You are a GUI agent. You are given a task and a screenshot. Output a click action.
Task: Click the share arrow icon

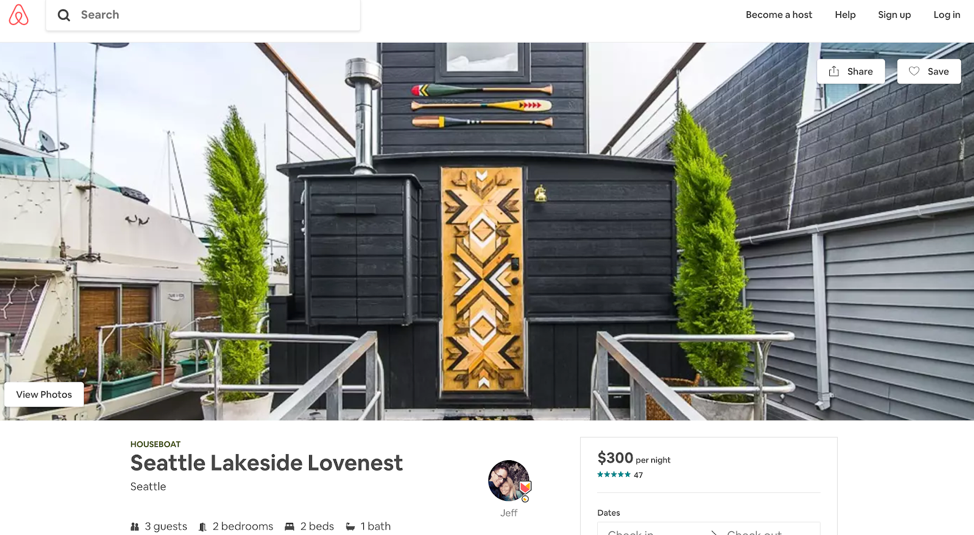pos(834,71)
